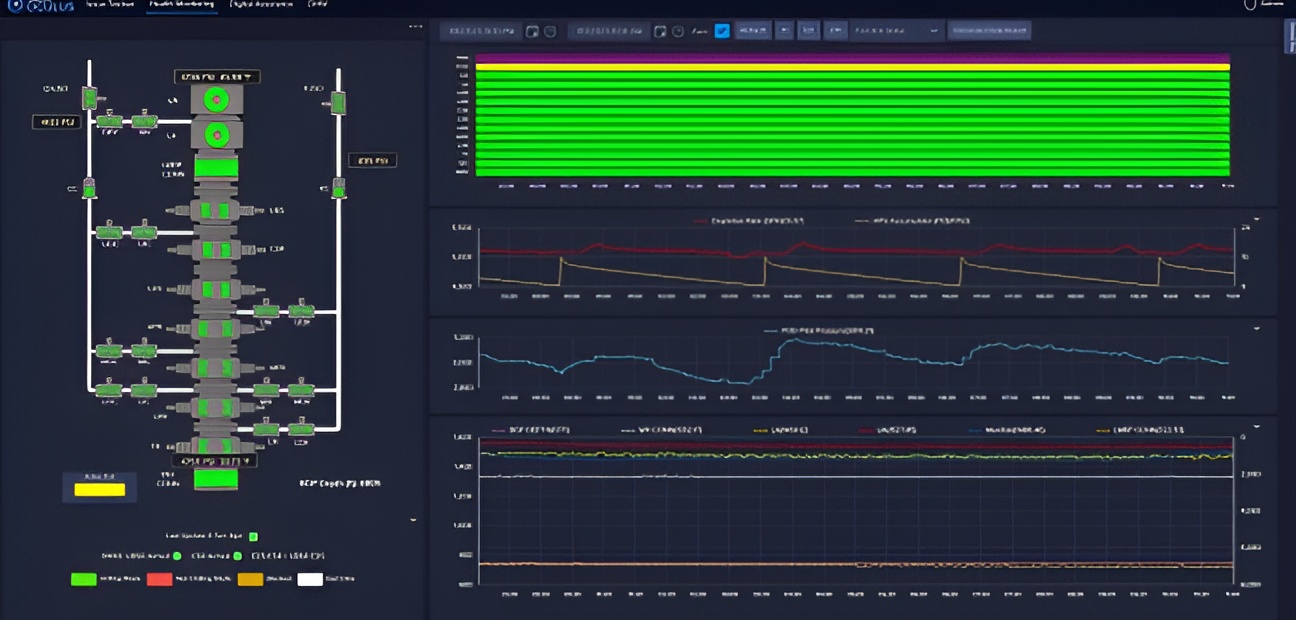The height and width of the screenshot is (620, 1296).
Task: Open the end date clock icon
Action: tap(677, 31)
